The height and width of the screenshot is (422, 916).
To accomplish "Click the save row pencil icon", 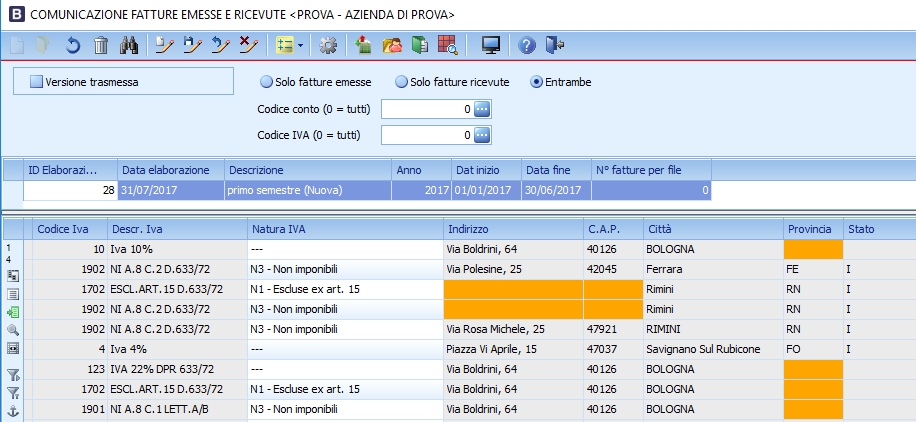I will [x=193, y=45].
